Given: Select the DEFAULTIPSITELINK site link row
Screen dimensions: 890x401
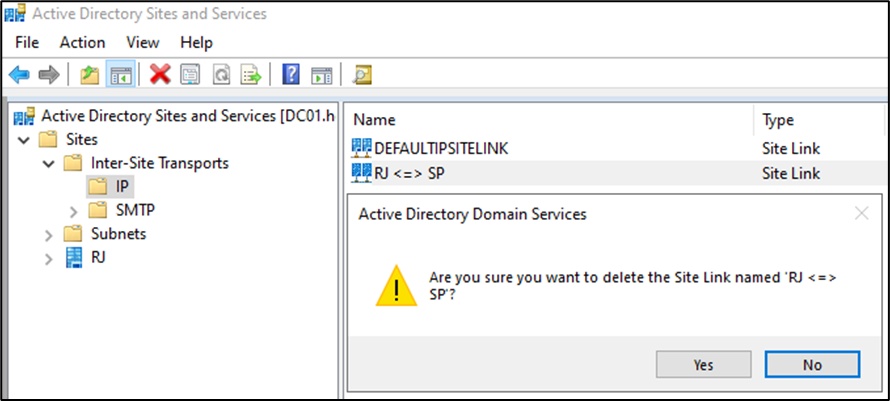Looking at the screenshot, I should click(x=440, y=148).
